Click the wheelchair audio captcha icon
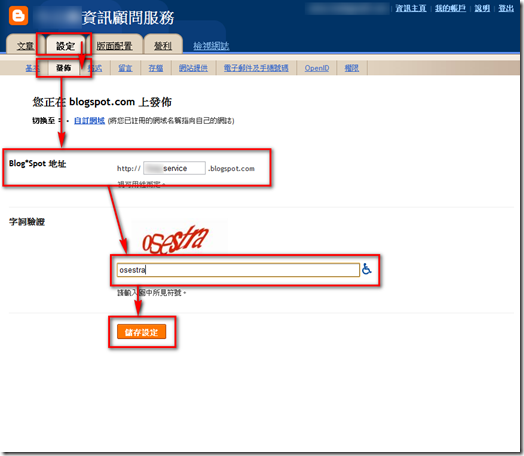The width and height of the screenshot is (524, 456). point(367,269)
